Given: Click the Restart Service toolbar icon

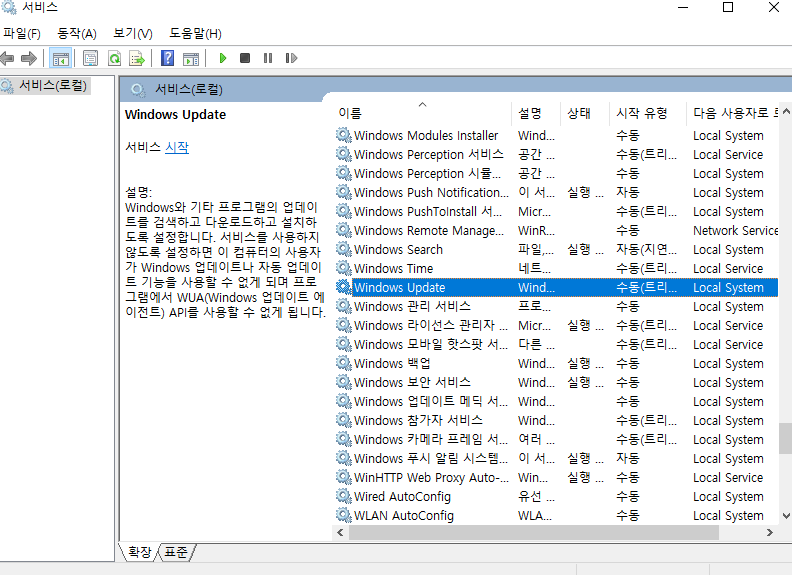Looking at the screenshot, I should 291,59.
